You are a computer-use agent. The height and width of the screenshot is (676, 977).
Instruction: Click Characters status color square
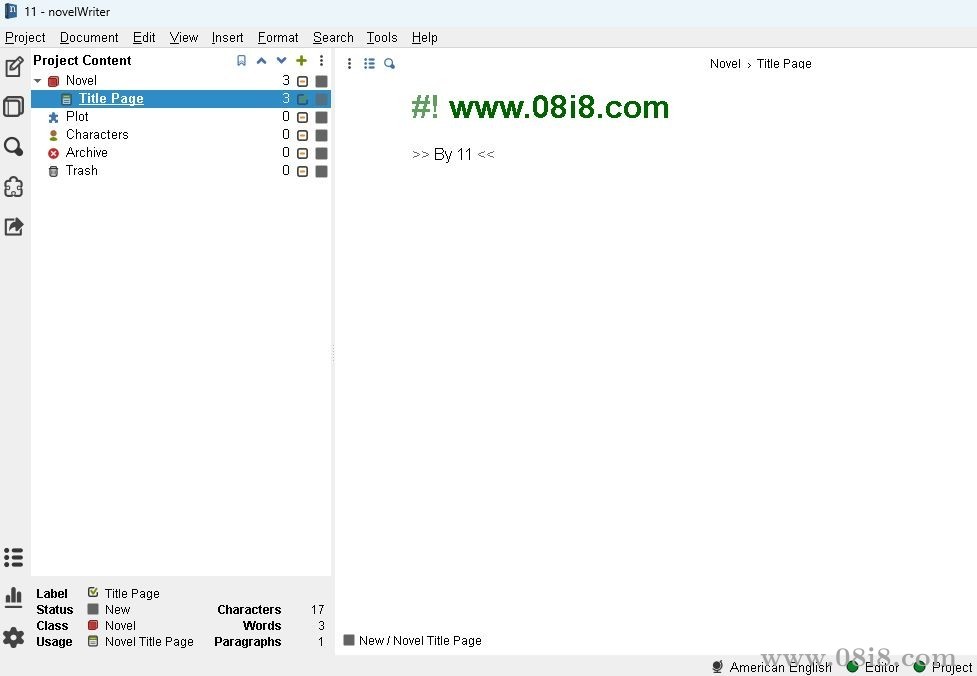tap(322, 135)
